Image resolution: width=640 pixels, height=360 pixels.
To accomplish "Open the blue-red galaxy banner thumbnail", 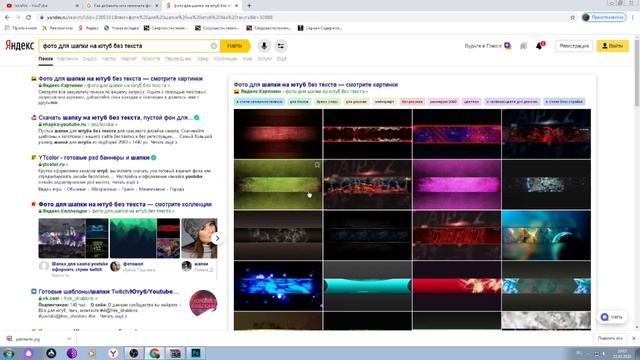I will click(457, 134).
